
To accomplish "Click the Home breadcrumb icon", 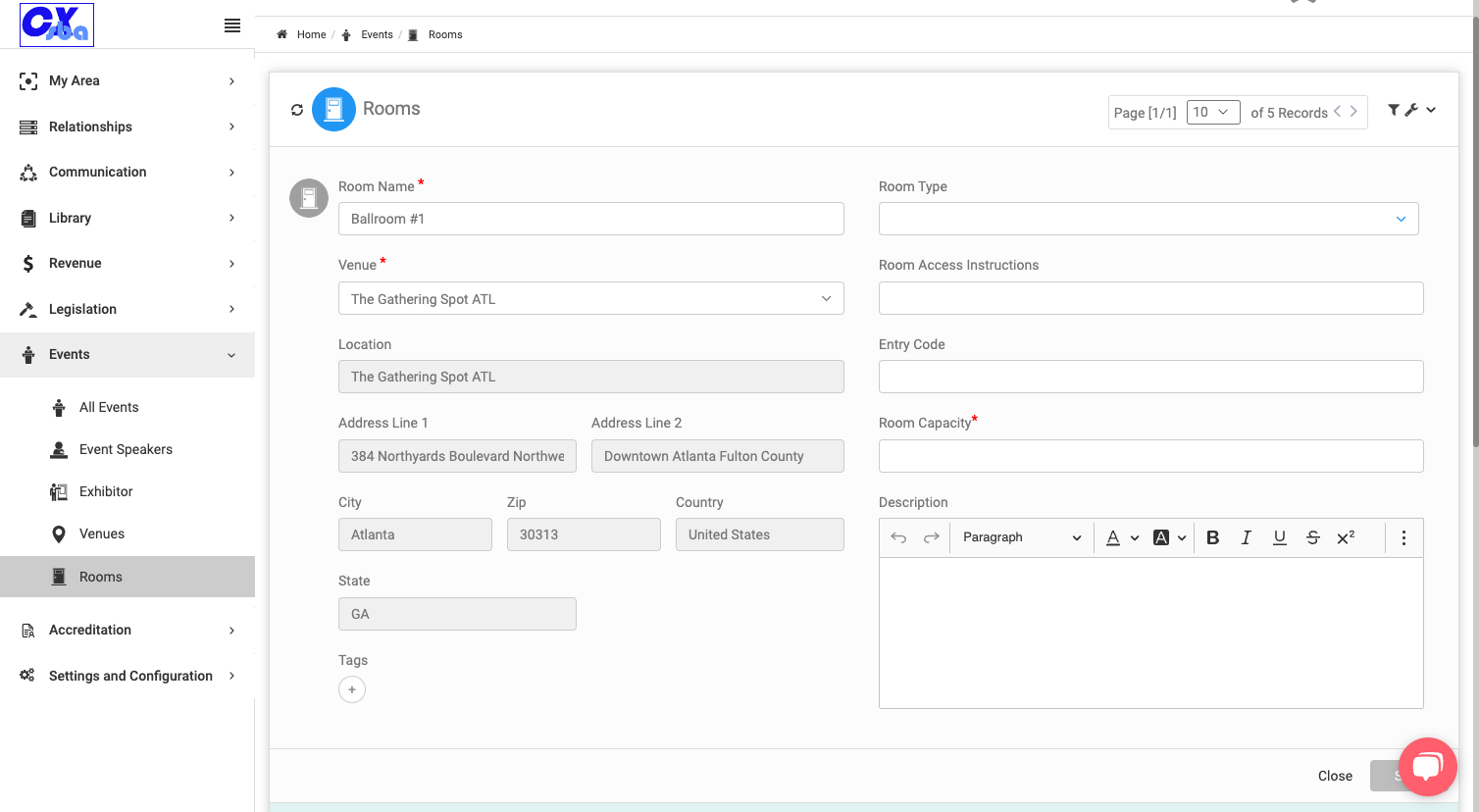I will (x=282, y=34).
